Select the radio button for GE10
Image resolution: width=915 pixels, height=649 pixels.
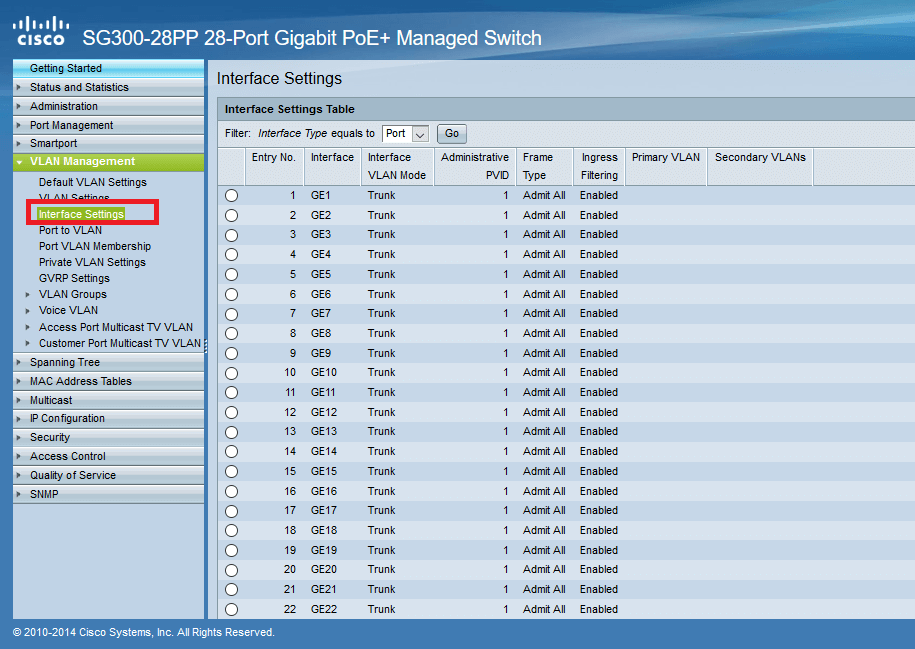(232, 373)
